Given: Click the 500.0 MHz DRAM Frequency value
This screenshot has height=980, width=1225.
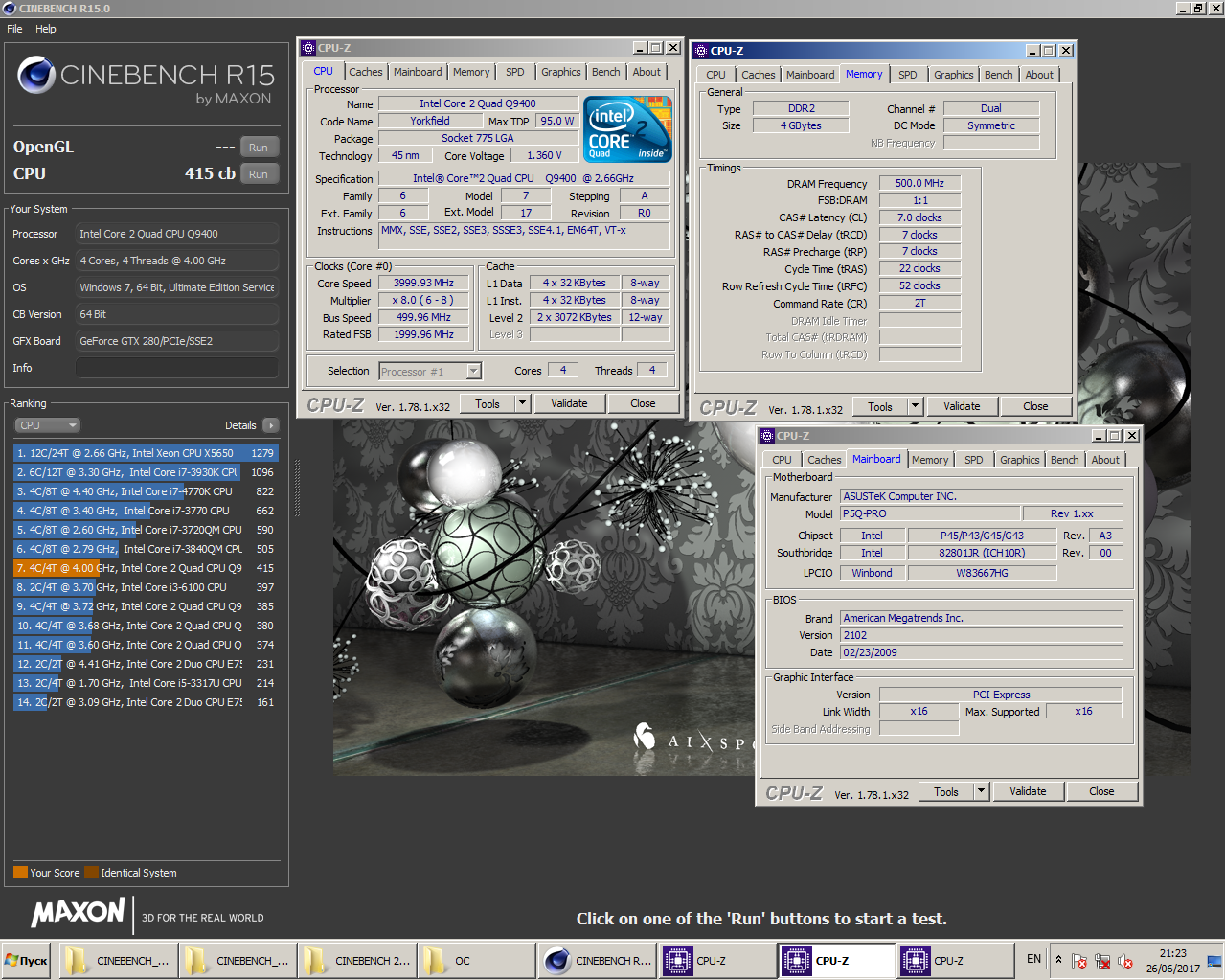Looking at the screenshot, I should 919,183.
